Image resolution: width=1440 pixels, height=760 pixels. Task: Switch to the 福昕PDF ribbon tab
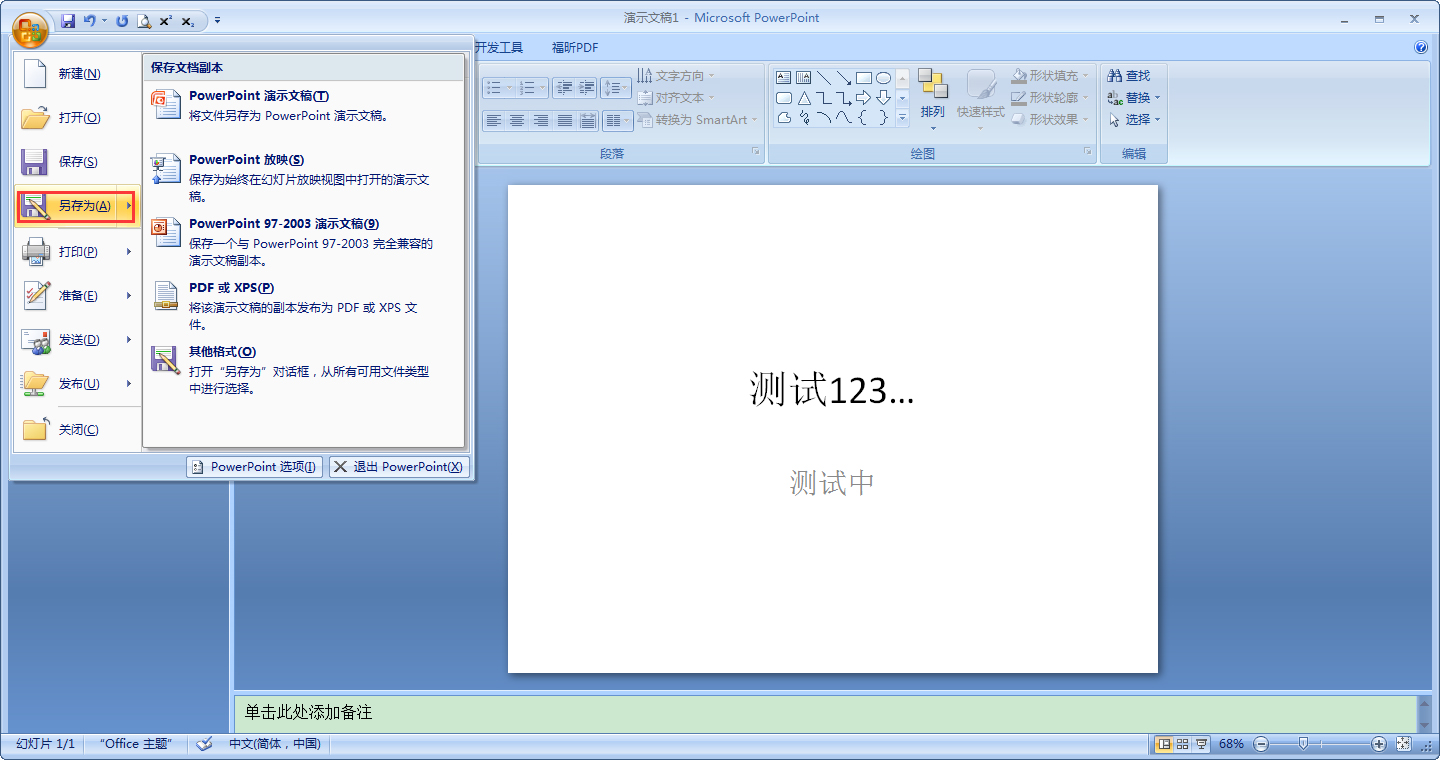[574, 47]
